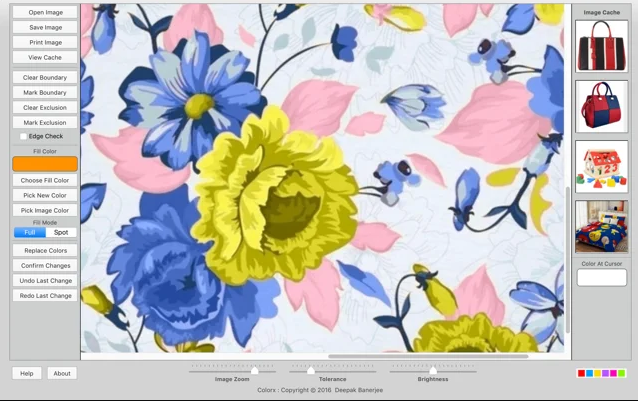Click the Tolerance slider thumb
638x401 pixels.
tap(311, 370)
